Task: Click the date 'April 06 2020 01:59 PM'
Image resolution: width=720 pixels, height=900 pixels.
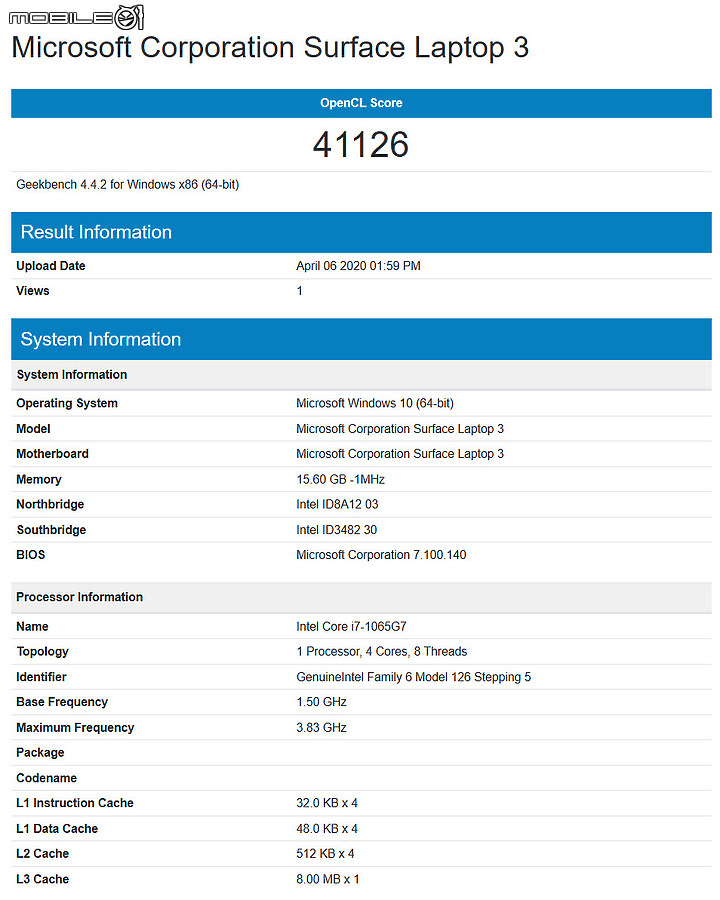Action: click(358, 266)
